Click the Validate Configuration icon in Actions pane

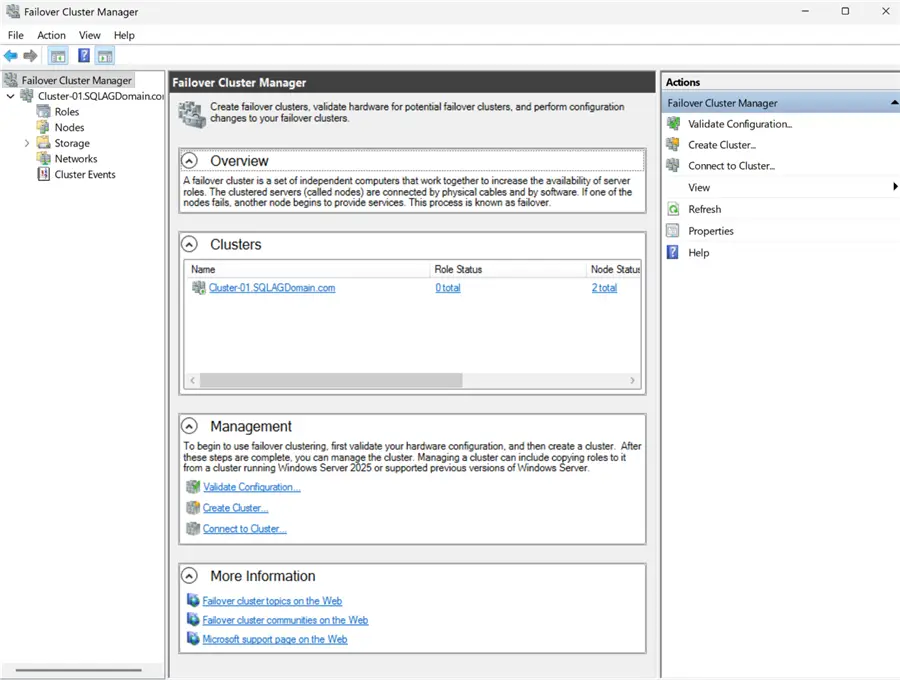point(673,123)
